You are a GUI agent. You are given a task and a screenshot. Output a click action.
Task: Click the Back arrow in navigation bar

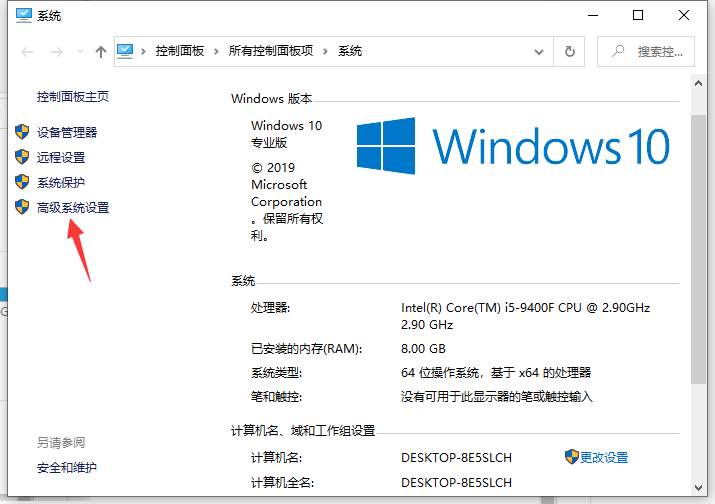(x=25, y=51)
